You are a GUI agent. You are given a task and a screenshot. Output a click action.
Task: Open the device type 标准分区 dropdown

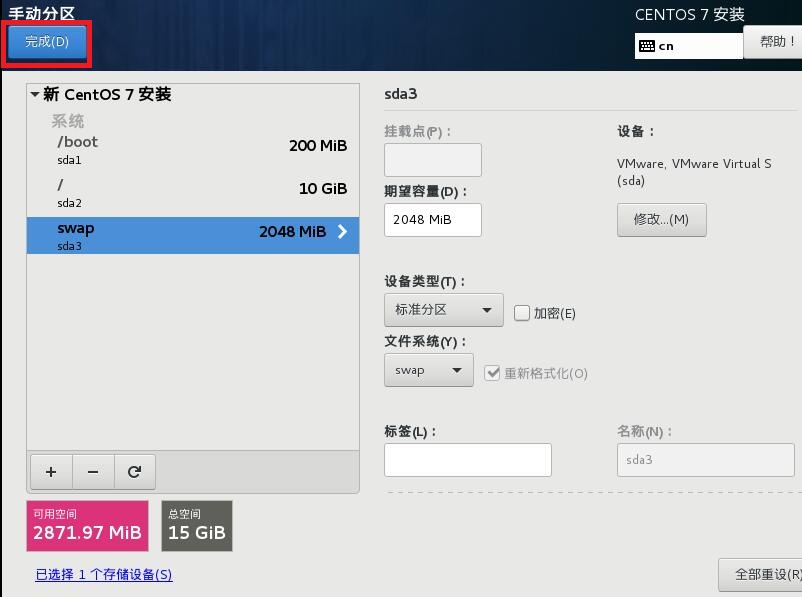[443, 310]
